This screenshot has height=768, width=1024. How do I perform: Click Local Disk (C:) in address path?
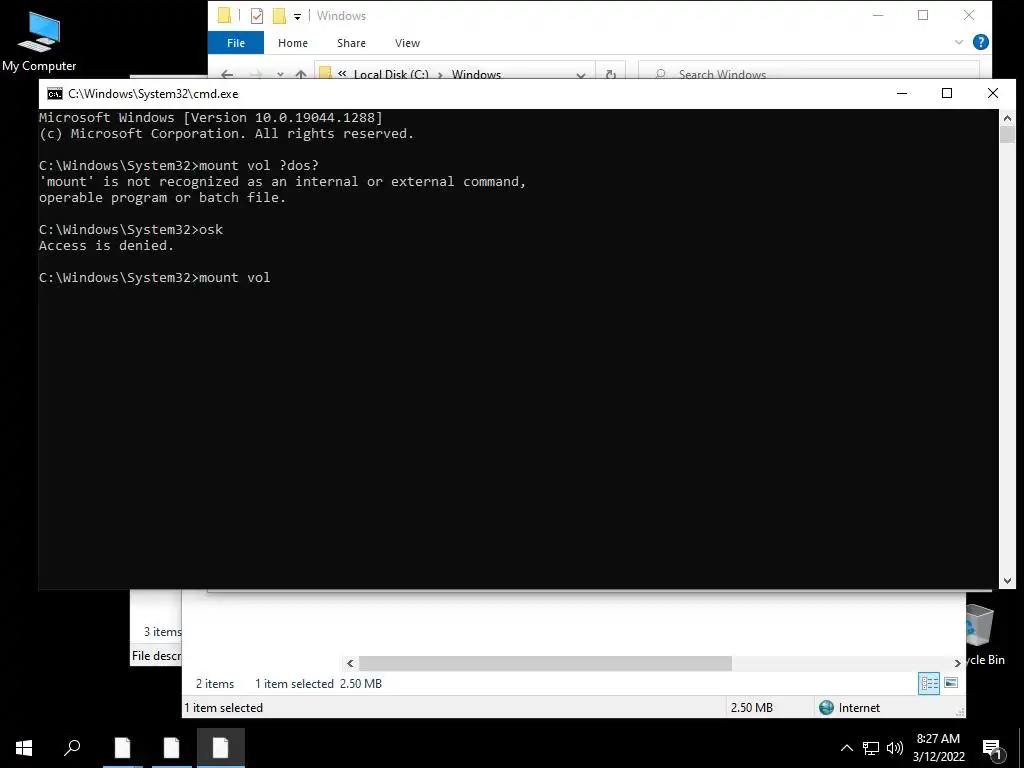coord(391,74)
